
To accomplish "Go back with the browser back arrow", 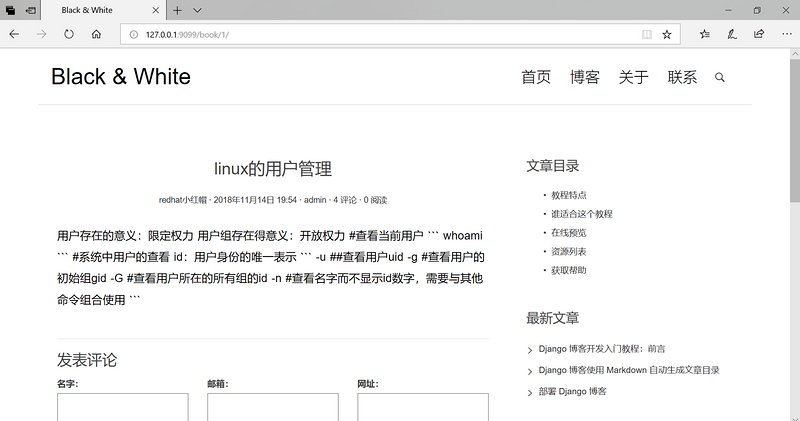I will click(14, 34).
